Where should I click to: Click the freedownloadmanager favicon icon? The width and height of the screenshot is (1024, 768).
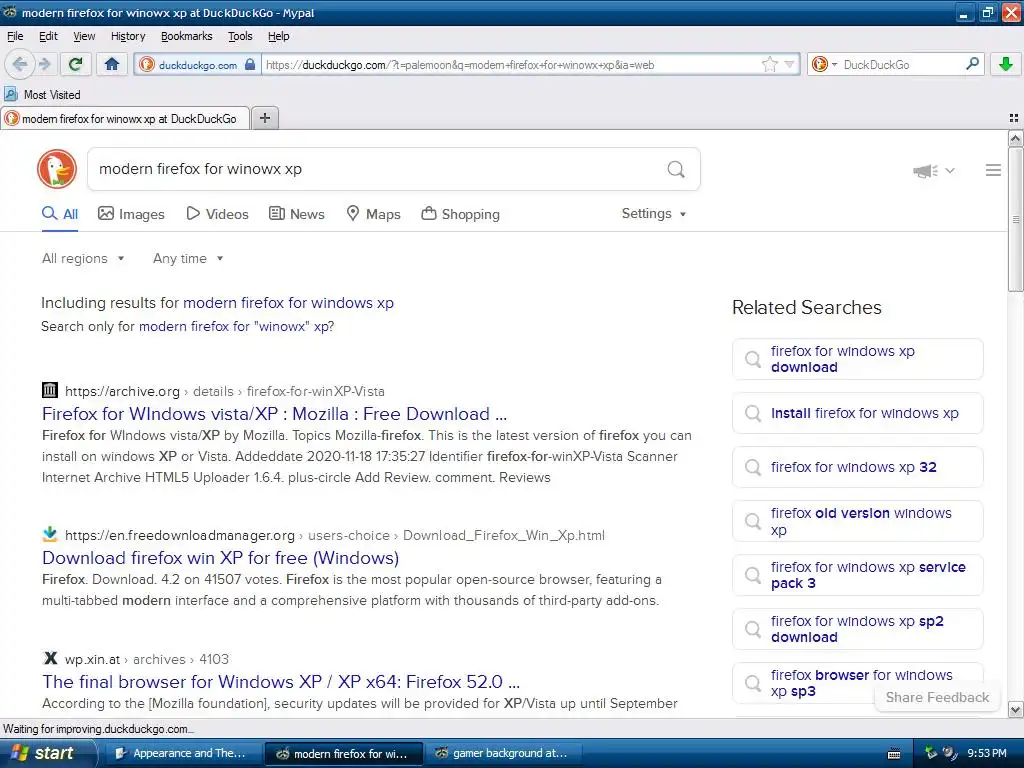(x=50, y=534)
